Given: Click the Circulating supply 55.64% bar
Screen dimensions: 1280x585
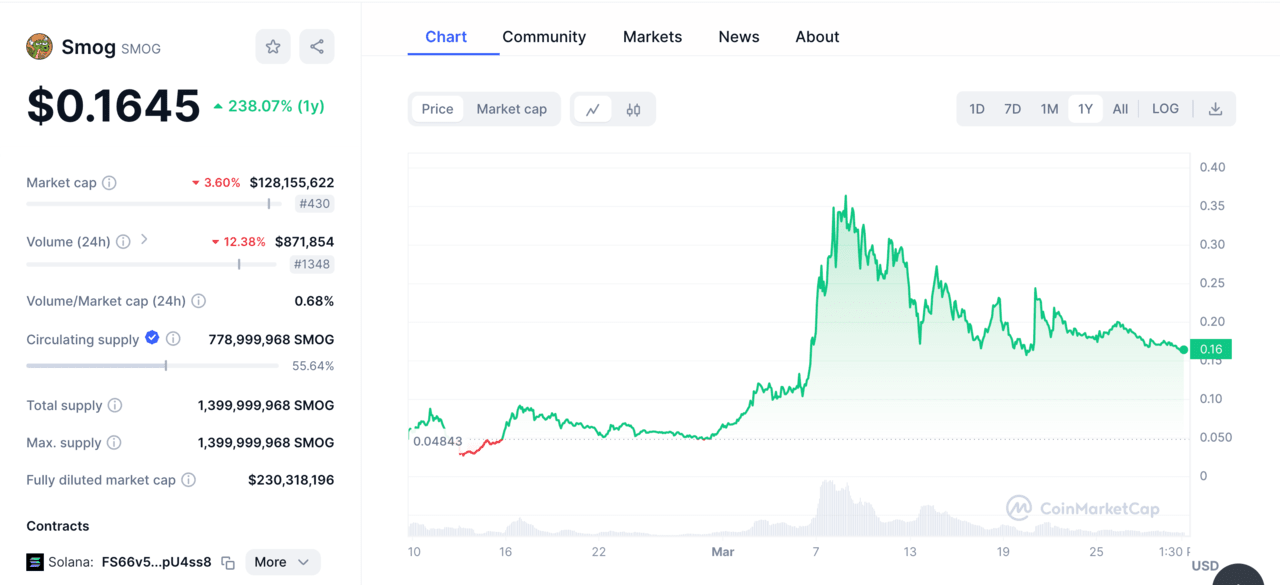Looking at the screenshot, I should (152, 366).
